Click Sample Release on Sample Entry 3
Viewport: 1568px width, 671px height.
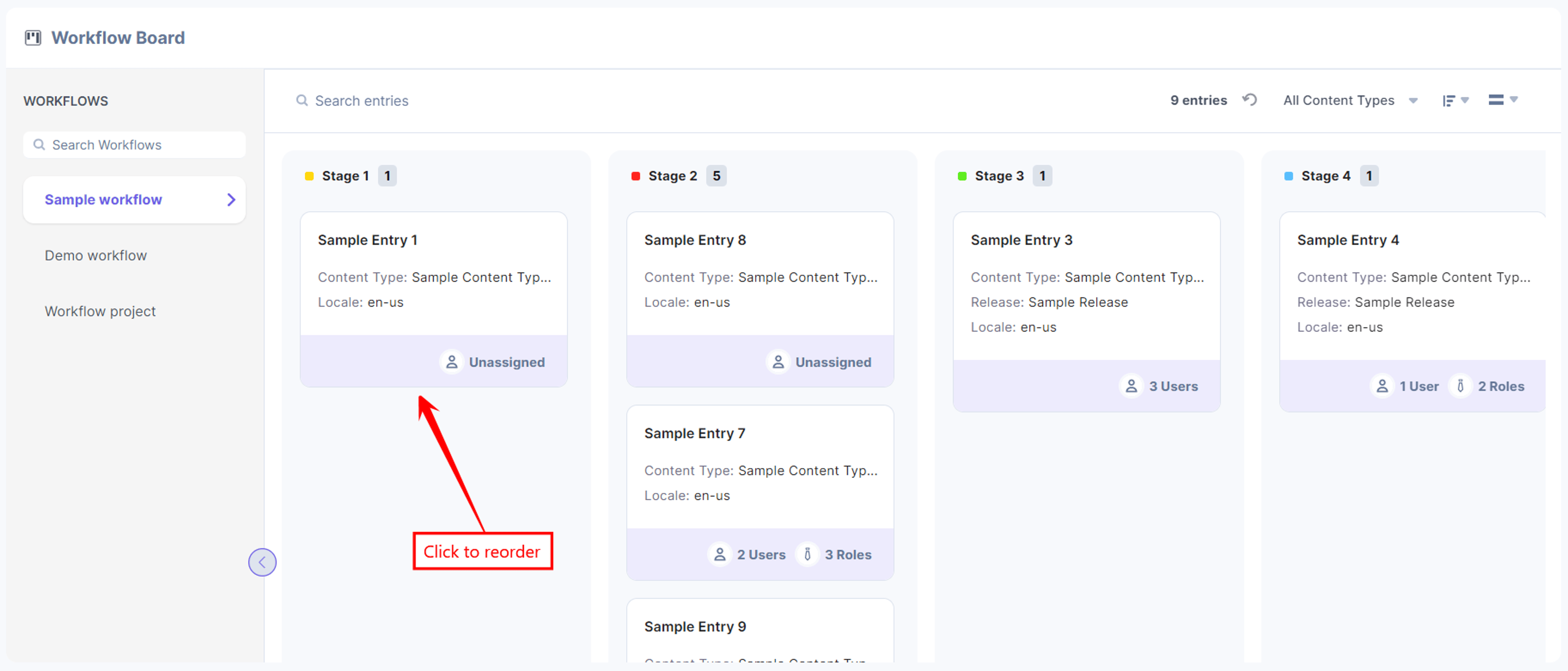coord(1078,302)
